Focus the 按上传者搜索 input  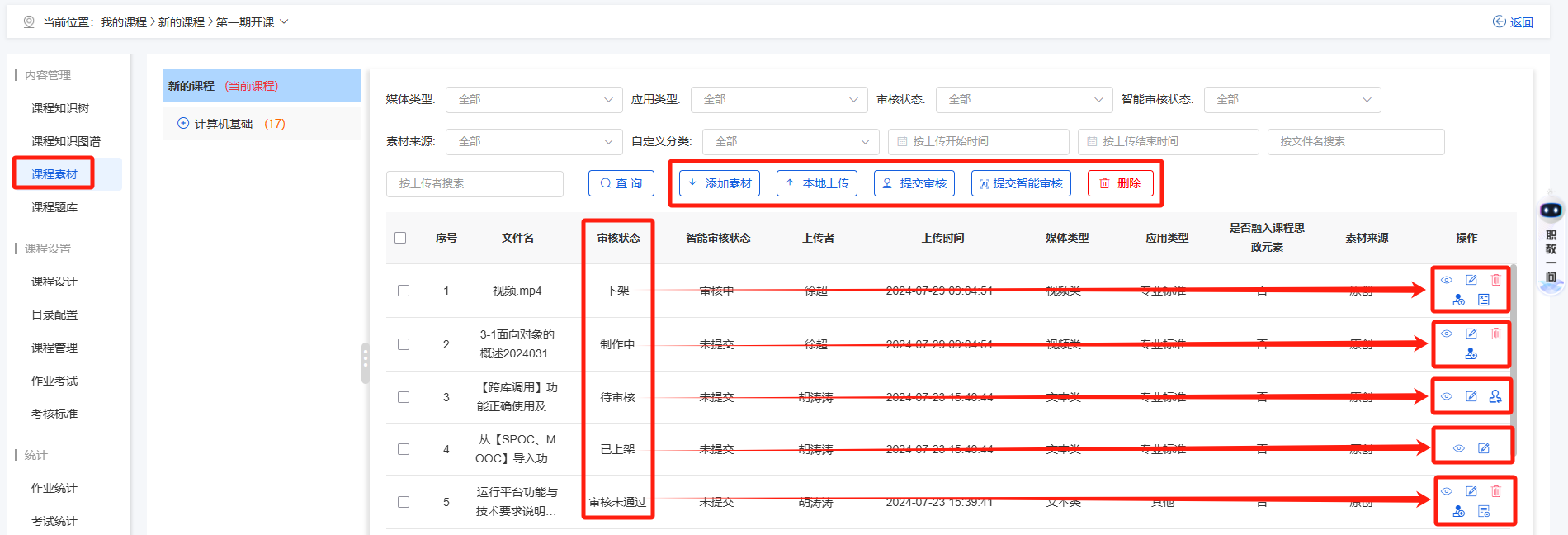pyautogui.click(x=475, y=184)
